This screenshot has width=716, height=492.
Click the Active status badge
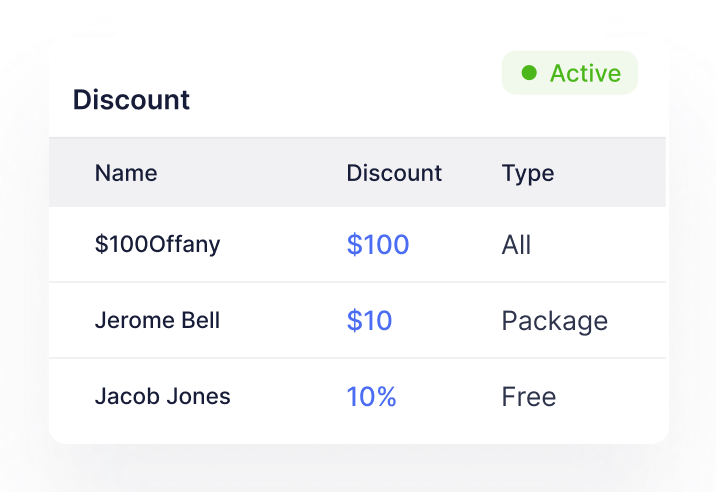coord(570,73)
